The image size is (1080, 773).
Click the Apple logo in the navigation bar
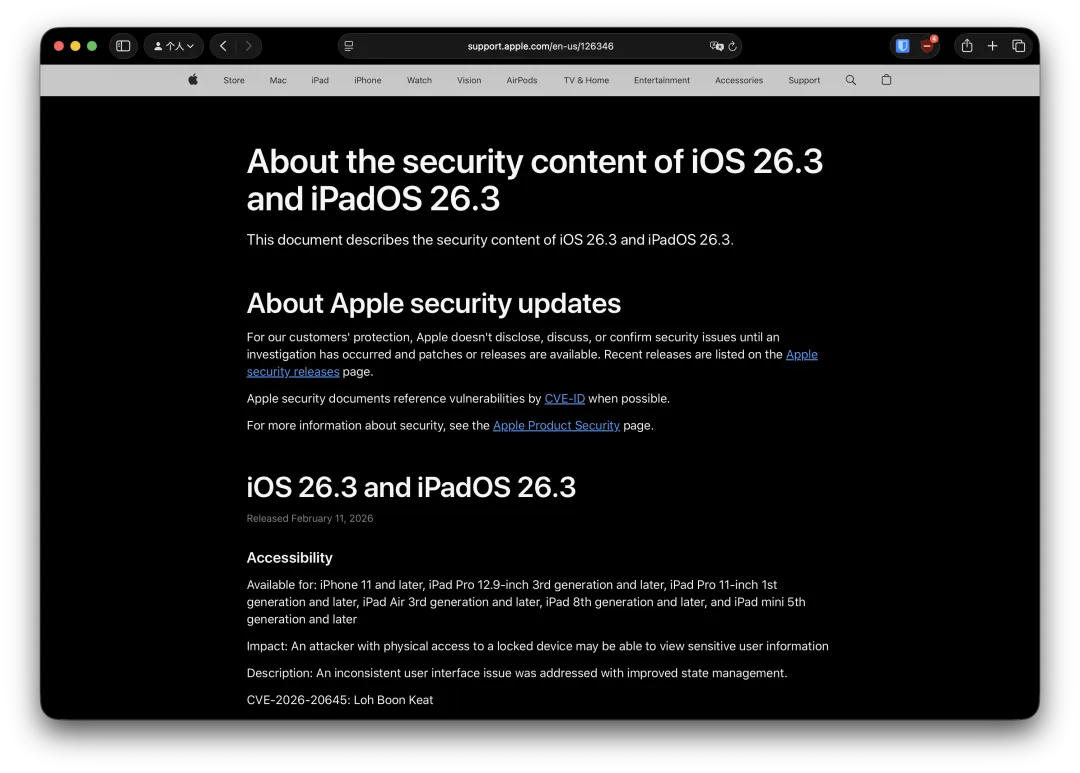193,80
